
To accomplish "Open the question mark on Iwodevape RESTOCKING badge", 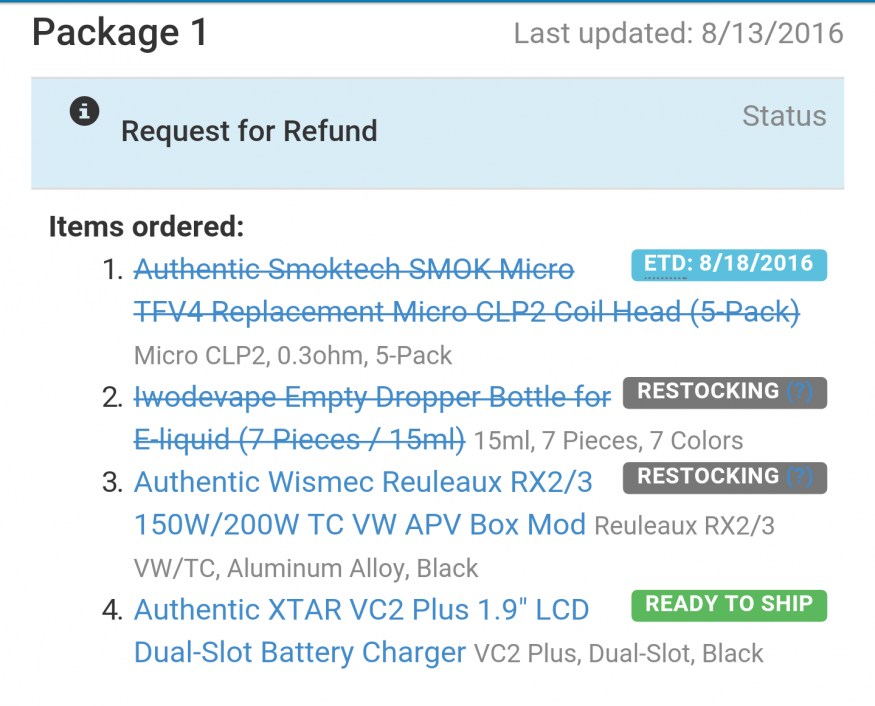I will click(x=799, y=391).
